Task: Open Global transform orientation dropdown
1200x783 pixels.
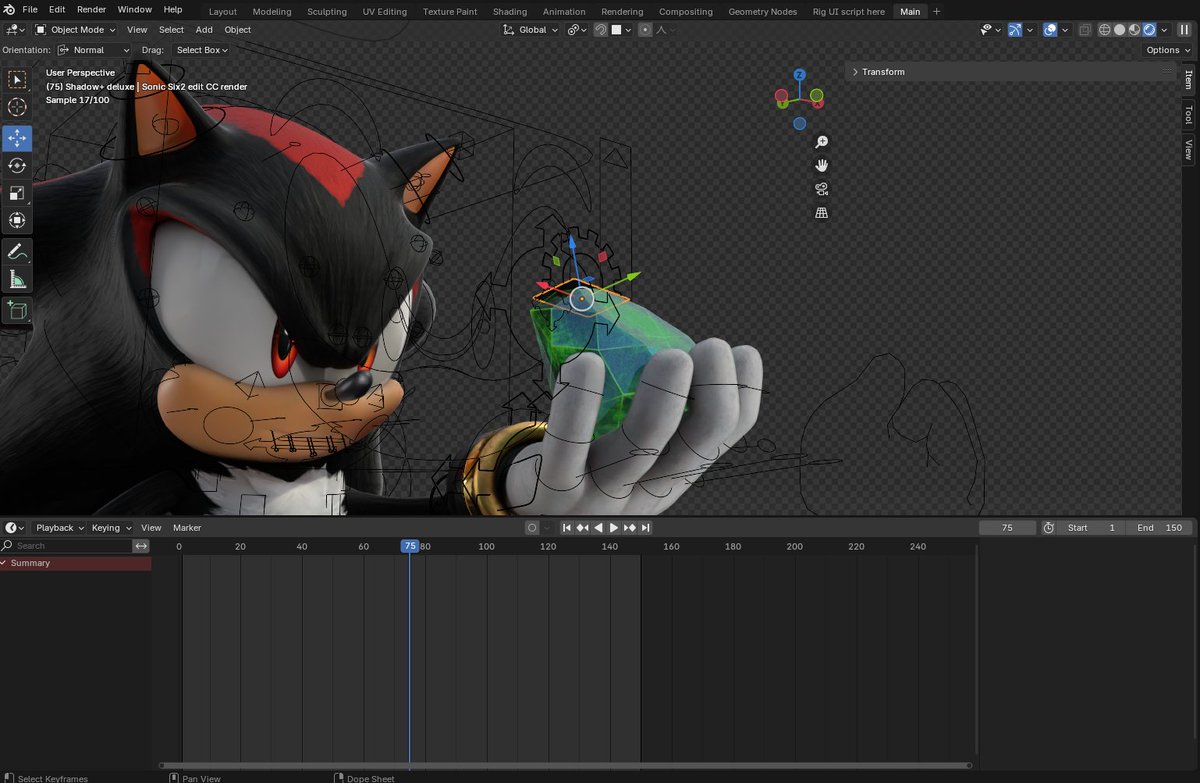Action: pos(530,30)
